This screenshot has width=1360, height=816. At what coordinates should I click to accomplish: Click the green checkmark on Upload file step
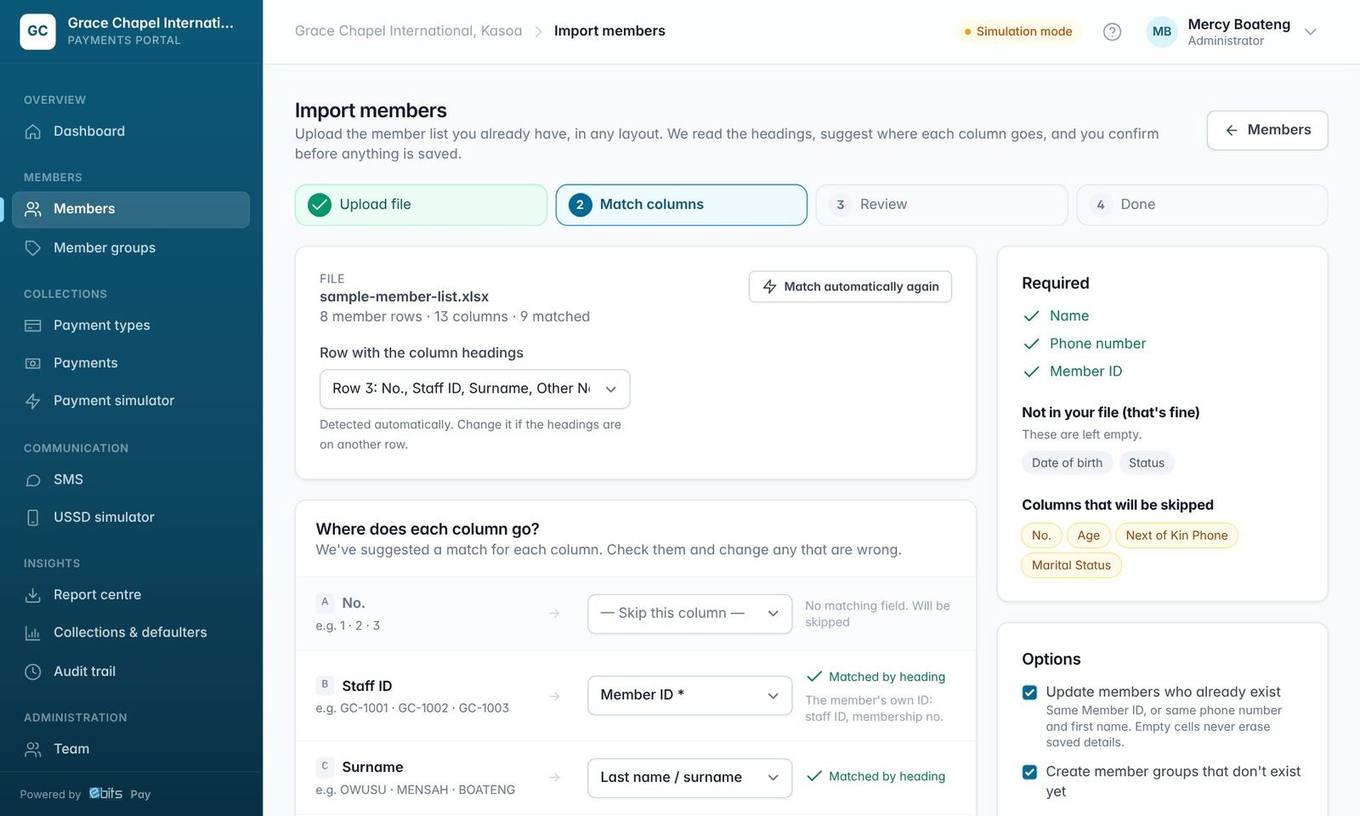[x=320, y=205]
